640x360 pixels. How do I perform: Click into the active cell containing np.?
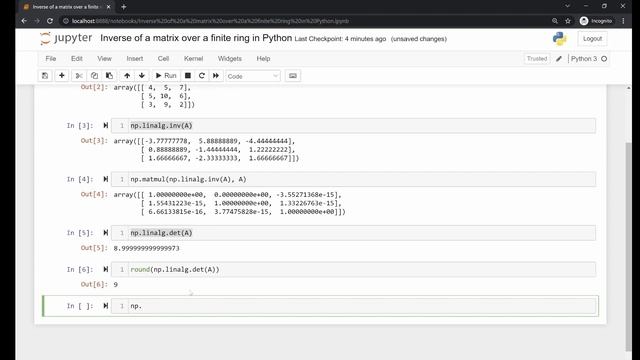tap(353, 306)
